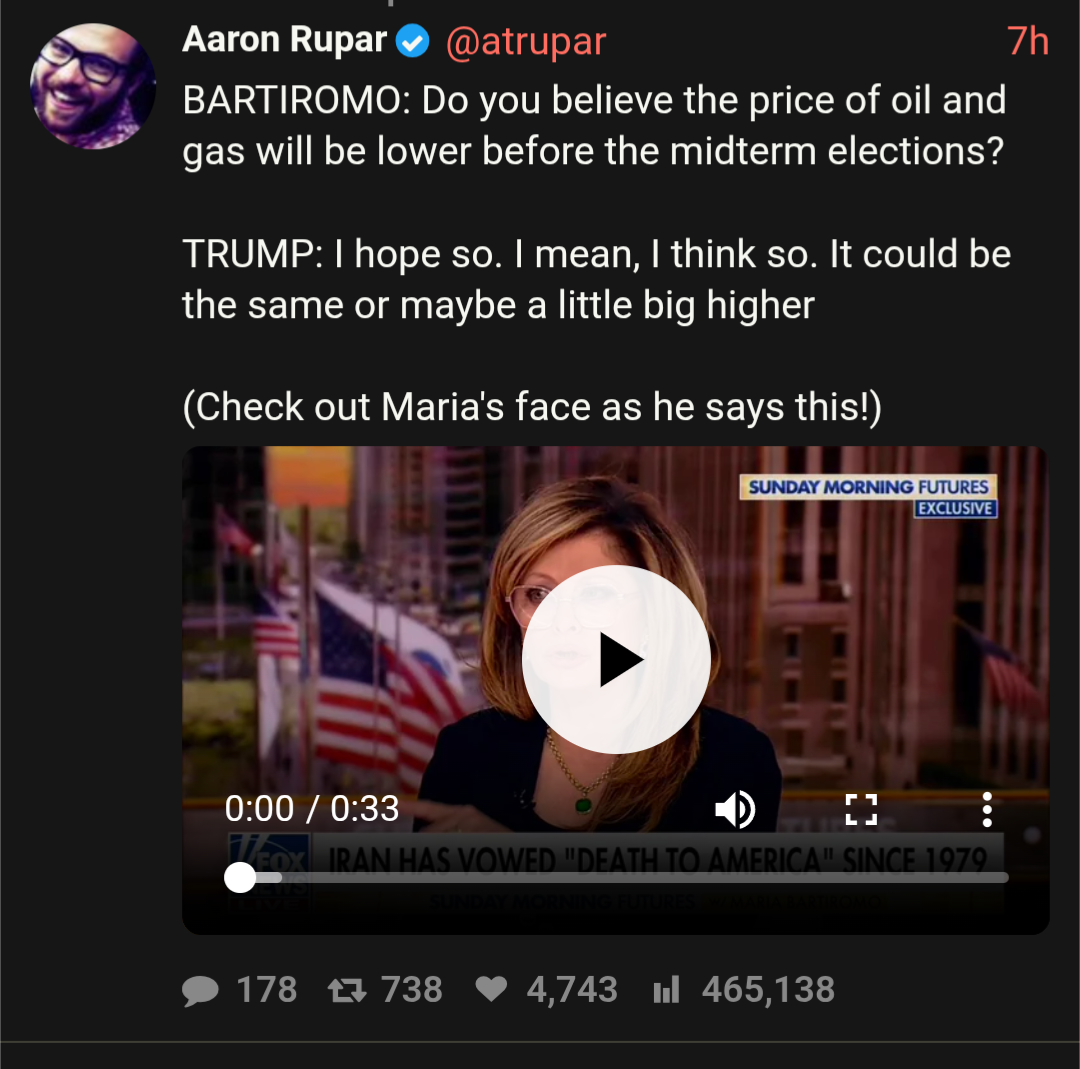Select the 738 retweets count
This screenshot has height=1069, width=1080.
[x=412, y=990]
